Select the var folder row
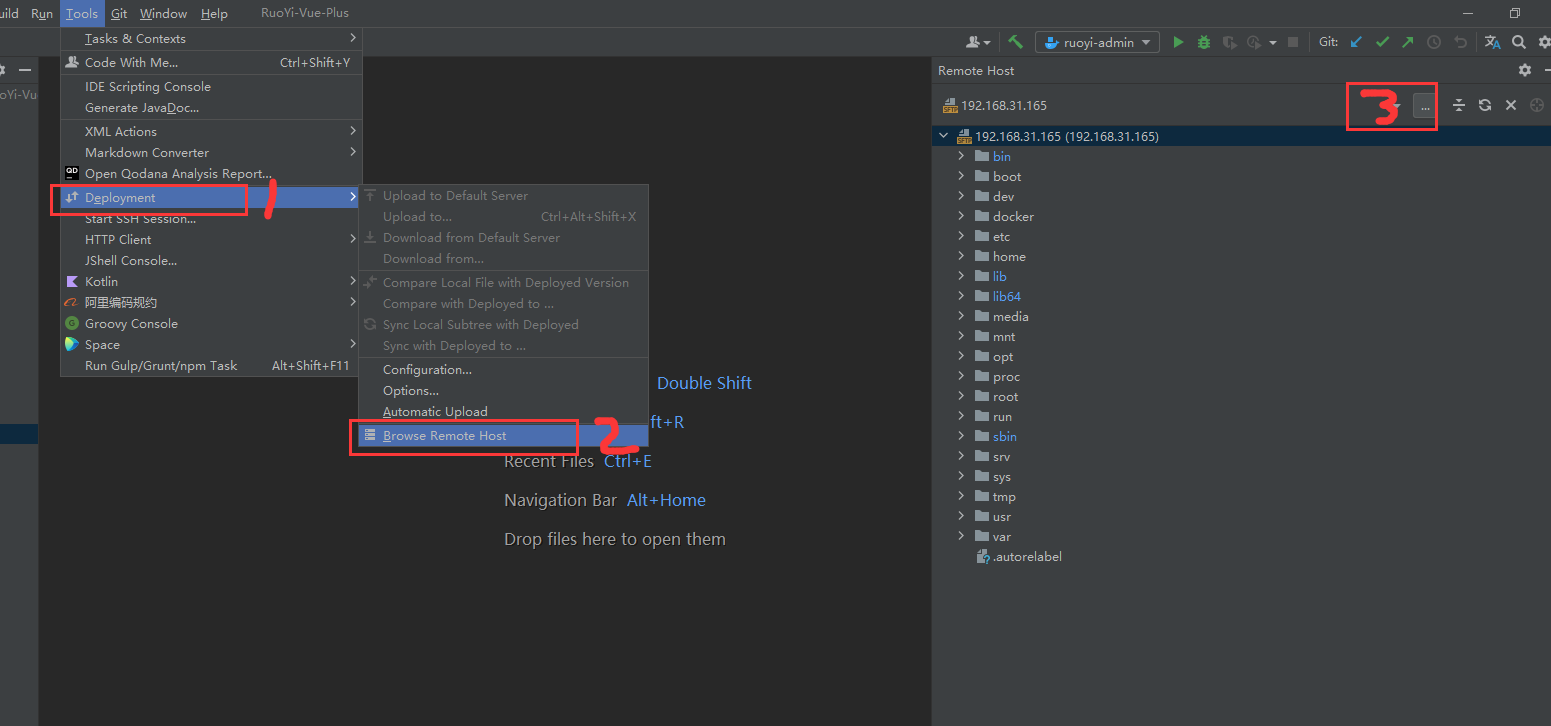 point(1241,536)
